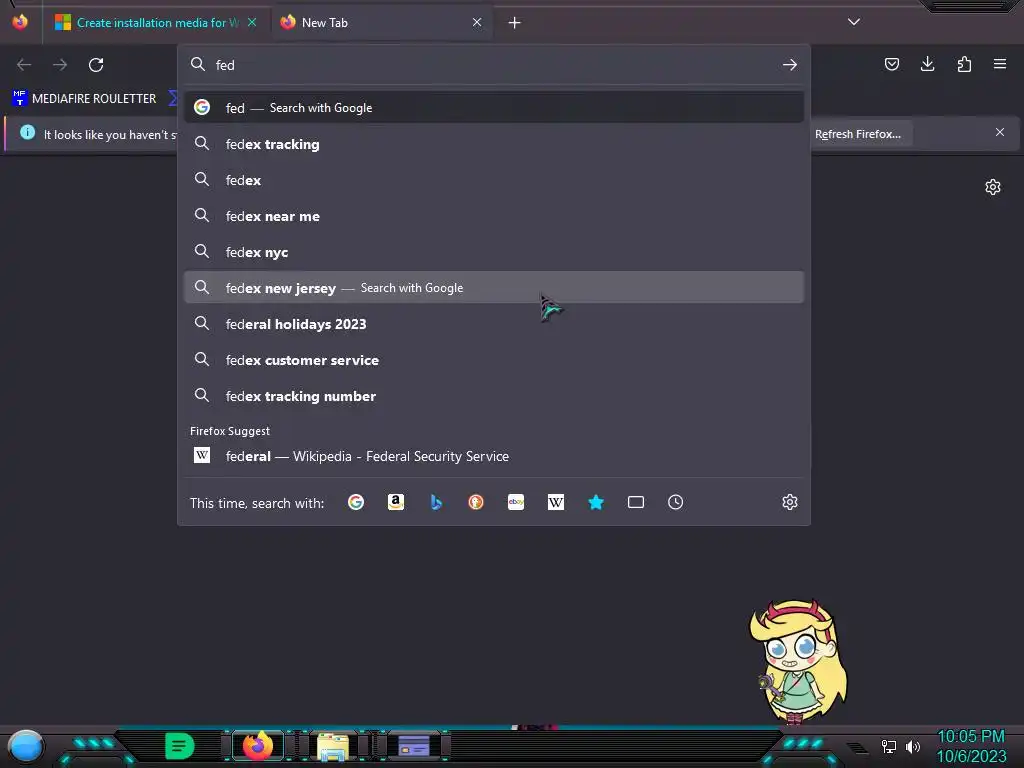Click the Star Butterfly desktop mascot
This screenshot has width=1024, height=768.
click(797, 660)
